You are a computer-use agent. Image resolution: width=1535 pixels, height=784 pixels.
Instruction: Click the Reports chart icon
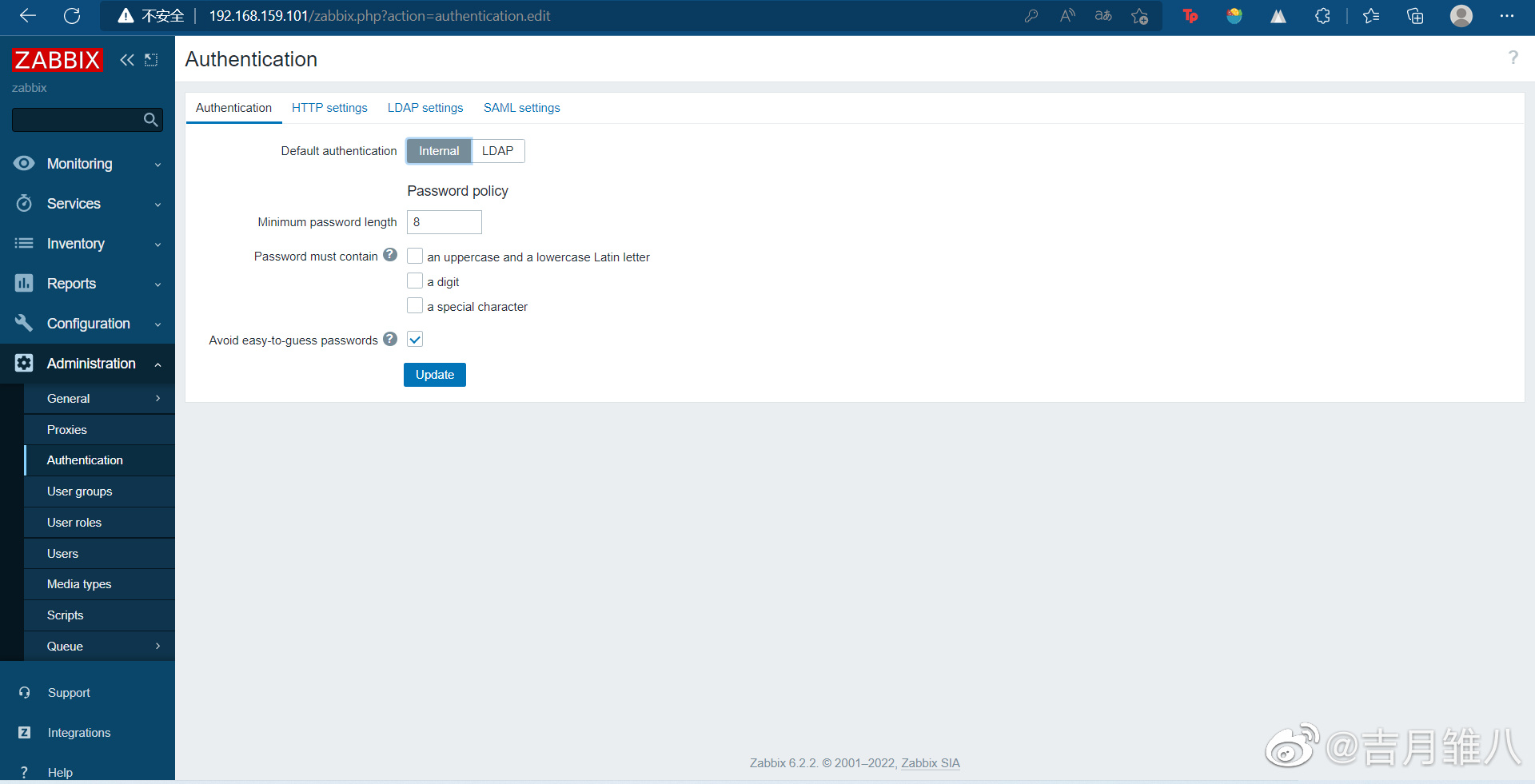[24, 283]
